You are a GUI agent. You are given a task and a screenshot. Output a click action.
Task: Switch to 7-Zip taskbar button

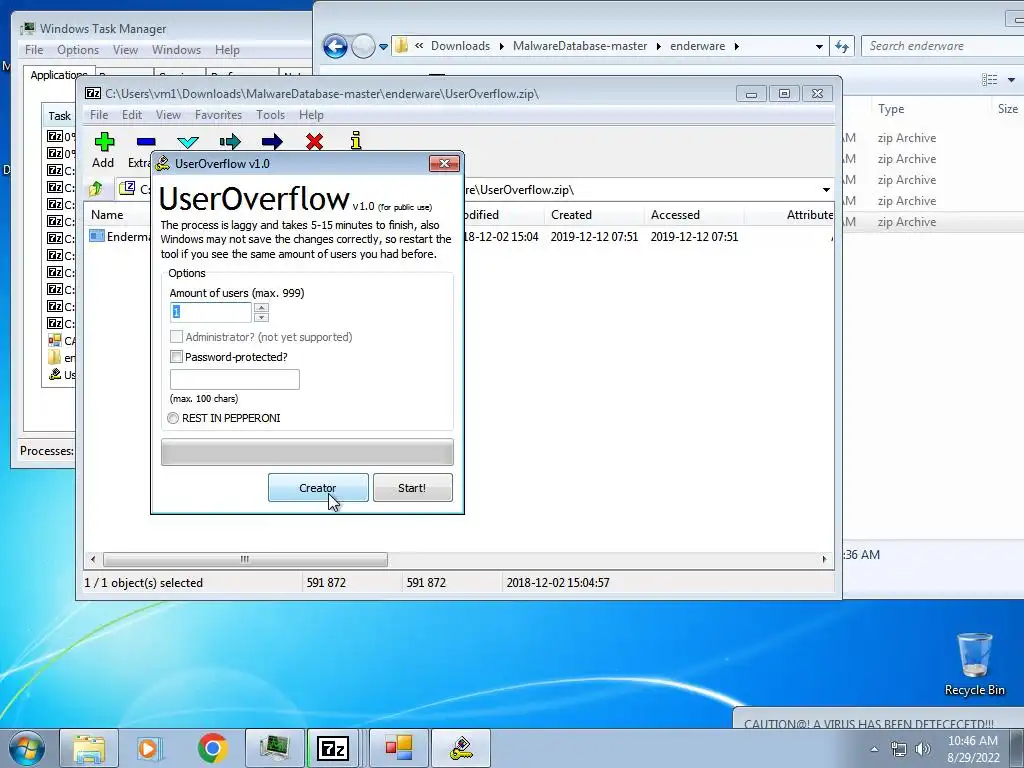[333, 748]
